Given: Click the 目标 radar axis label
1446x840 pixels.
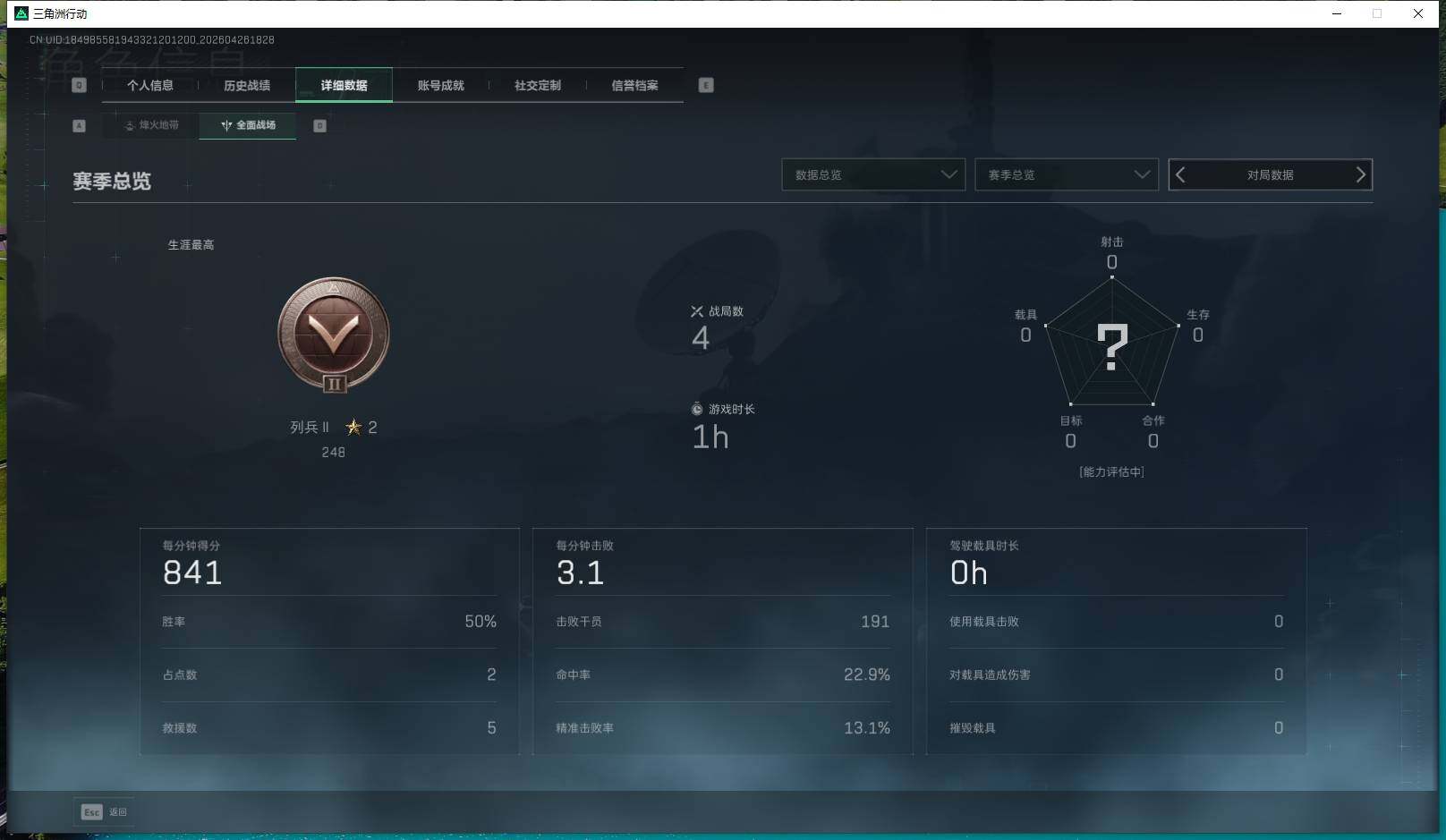Looking at the screenshot, I should point(1071,420).
